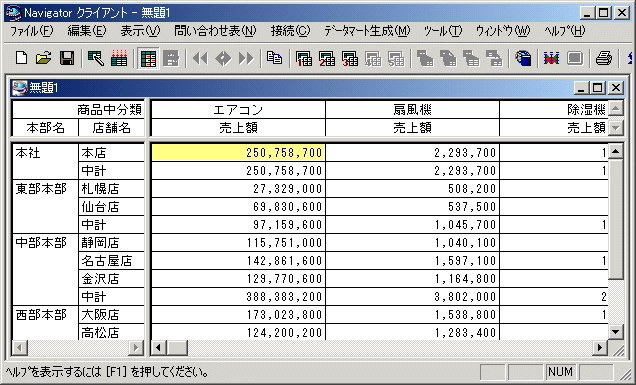Toggle the pressed colored grid view icon
The height and width of the screenshot is (385, 636).
[x=148, y=59]
